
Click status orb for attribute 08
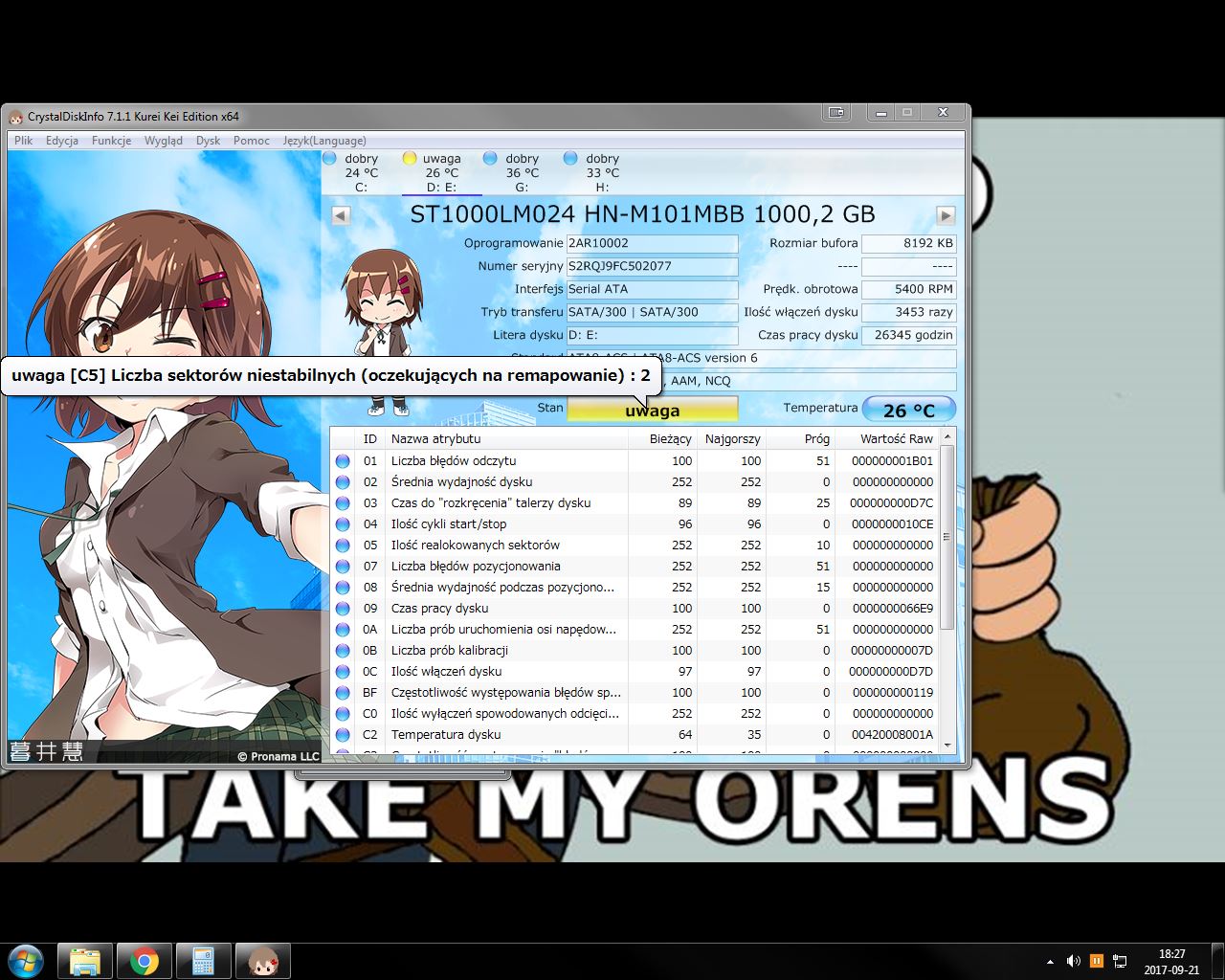click(x=343, y=588)
